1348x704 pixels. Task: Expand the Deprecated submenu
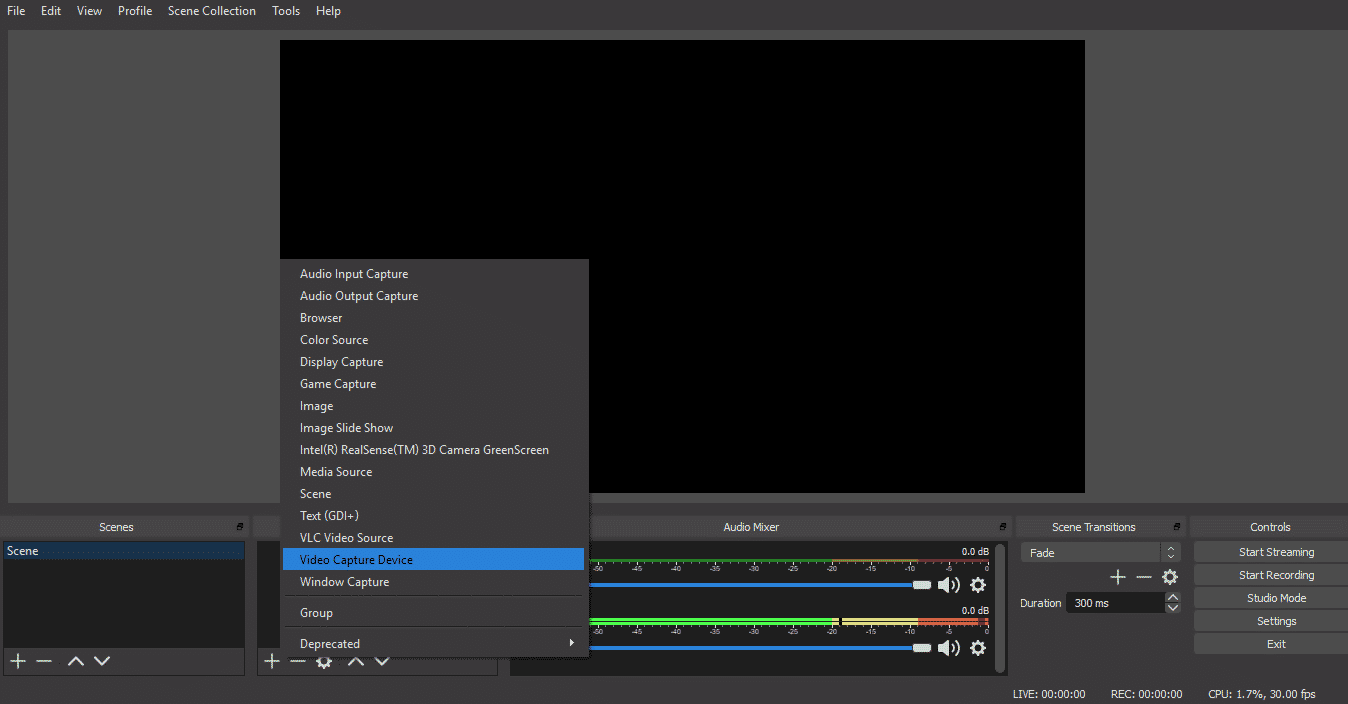432,644
